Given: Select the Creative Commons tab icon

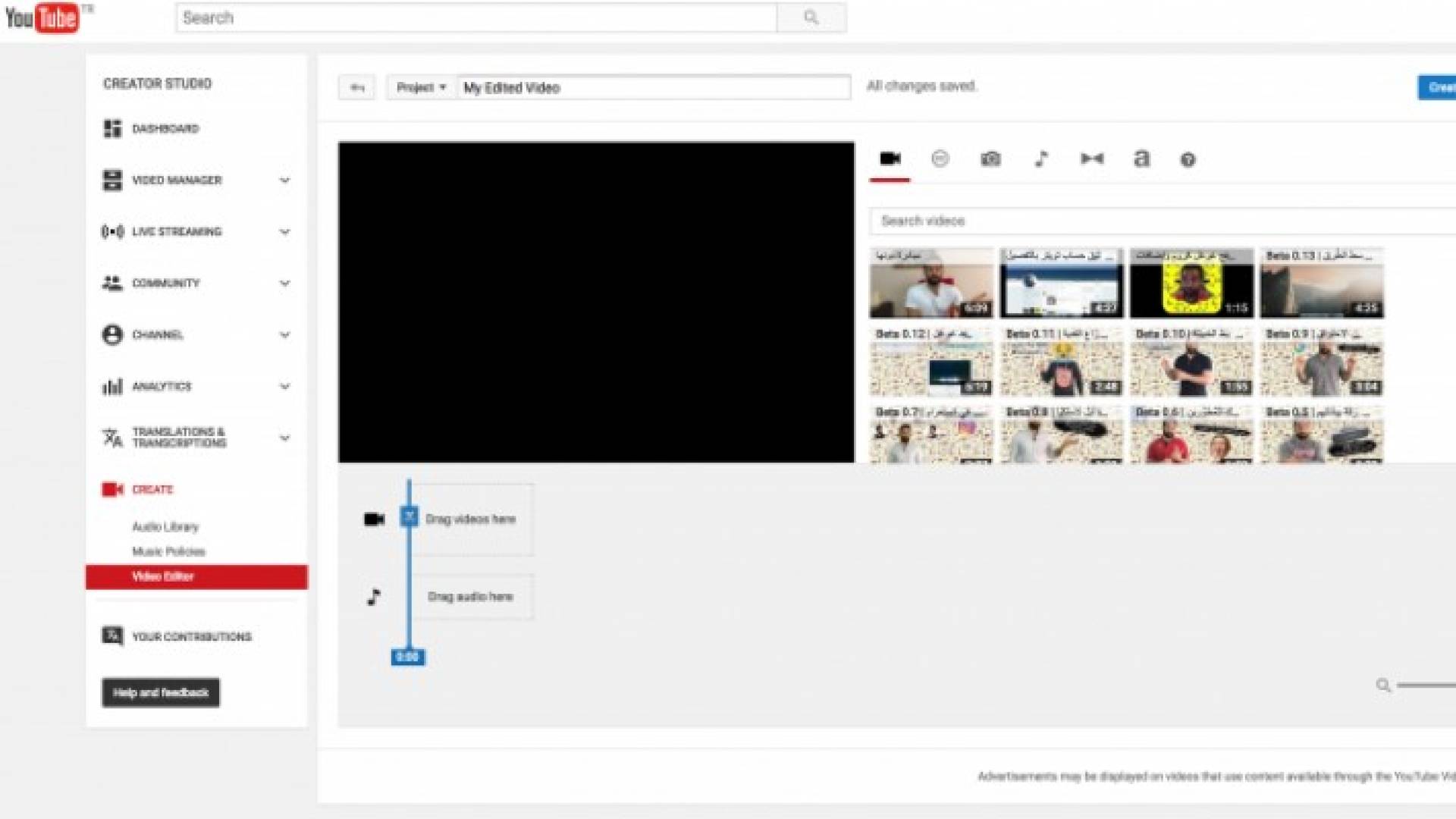Looking at the screenshot, I should [x=940, y=159].
